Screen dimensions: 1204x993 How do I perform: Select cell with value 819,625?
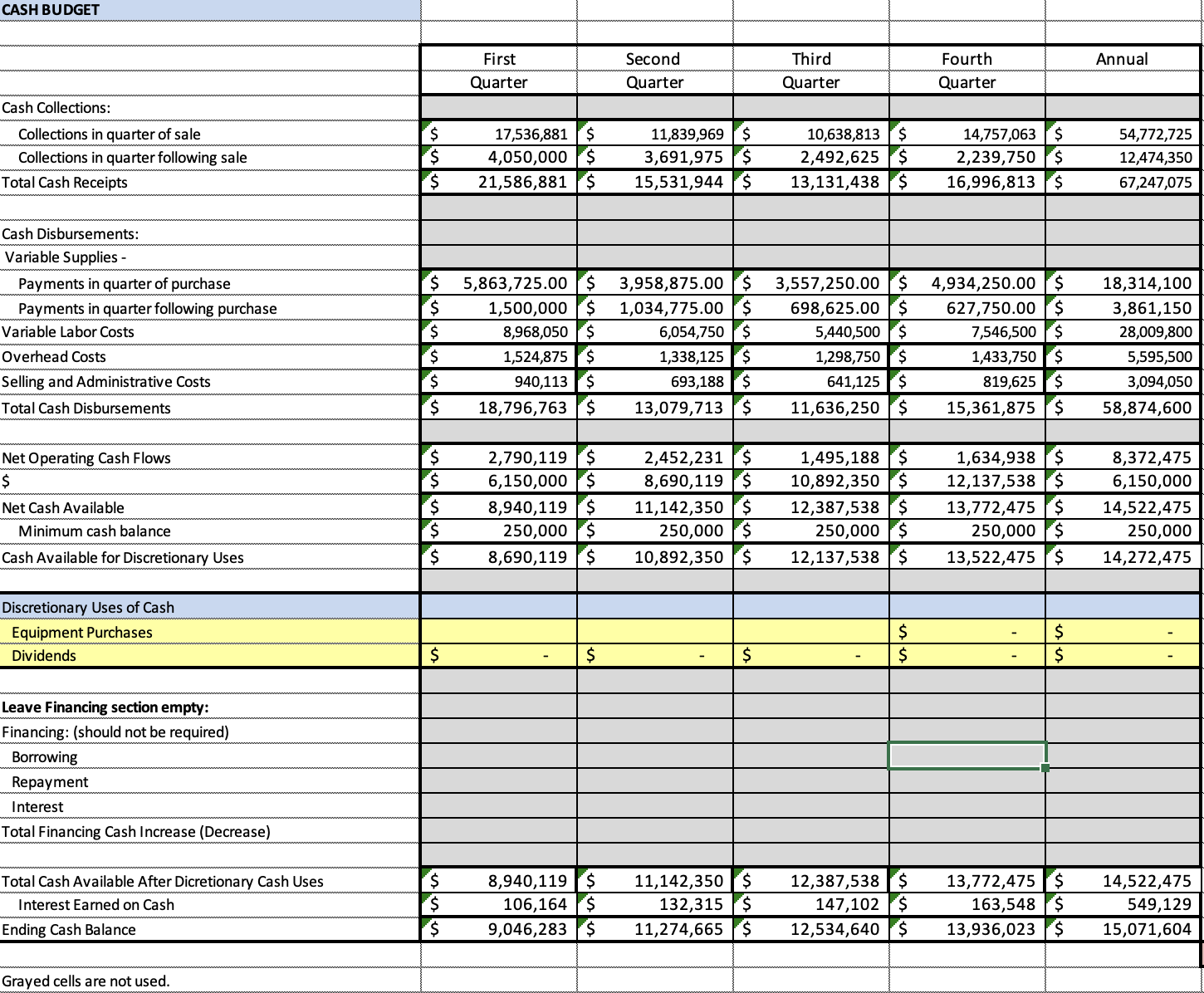[x=967, y=382]
